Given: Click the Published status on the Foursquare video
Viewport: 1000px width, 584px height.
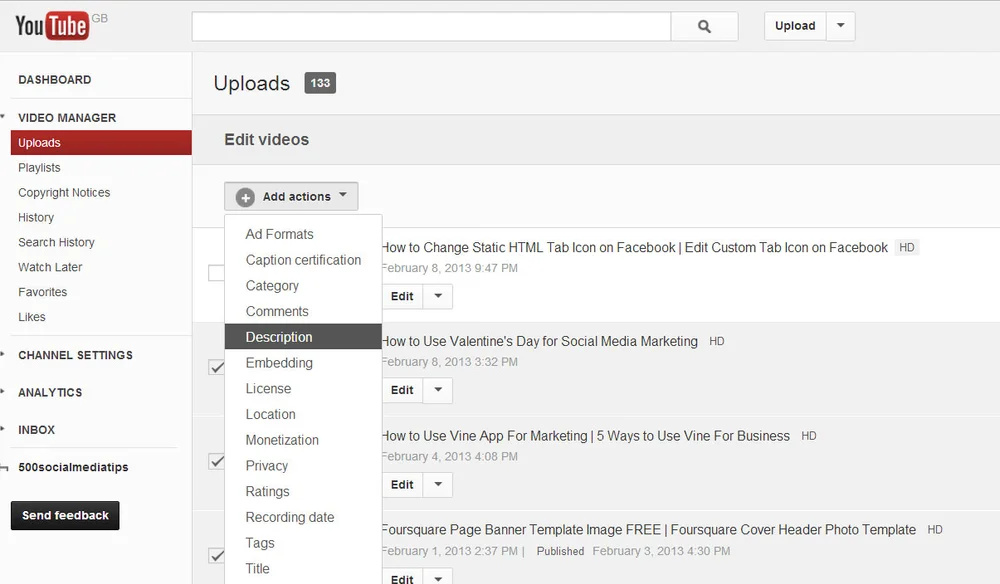Looking at the screenshot, I should [561, 551].
